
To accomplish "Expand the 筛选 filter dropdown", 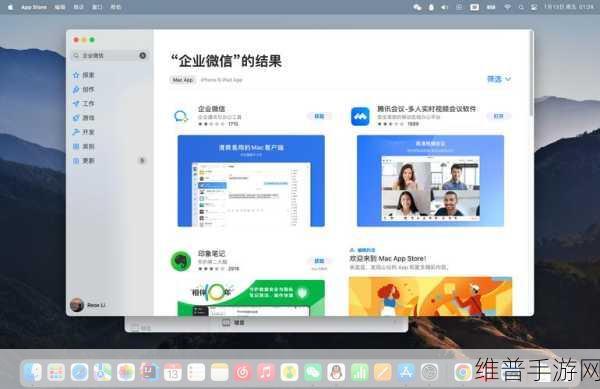I will coord(499,79).
